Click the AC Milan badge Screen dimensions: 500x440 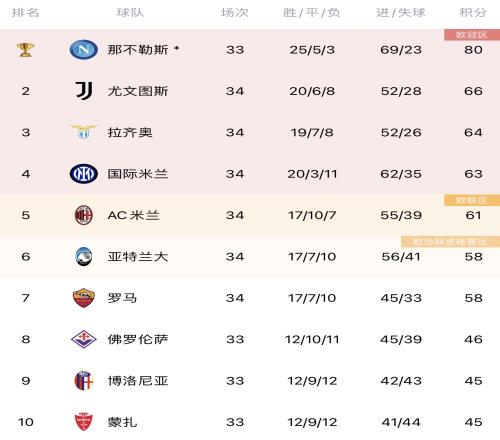(84, 215)
